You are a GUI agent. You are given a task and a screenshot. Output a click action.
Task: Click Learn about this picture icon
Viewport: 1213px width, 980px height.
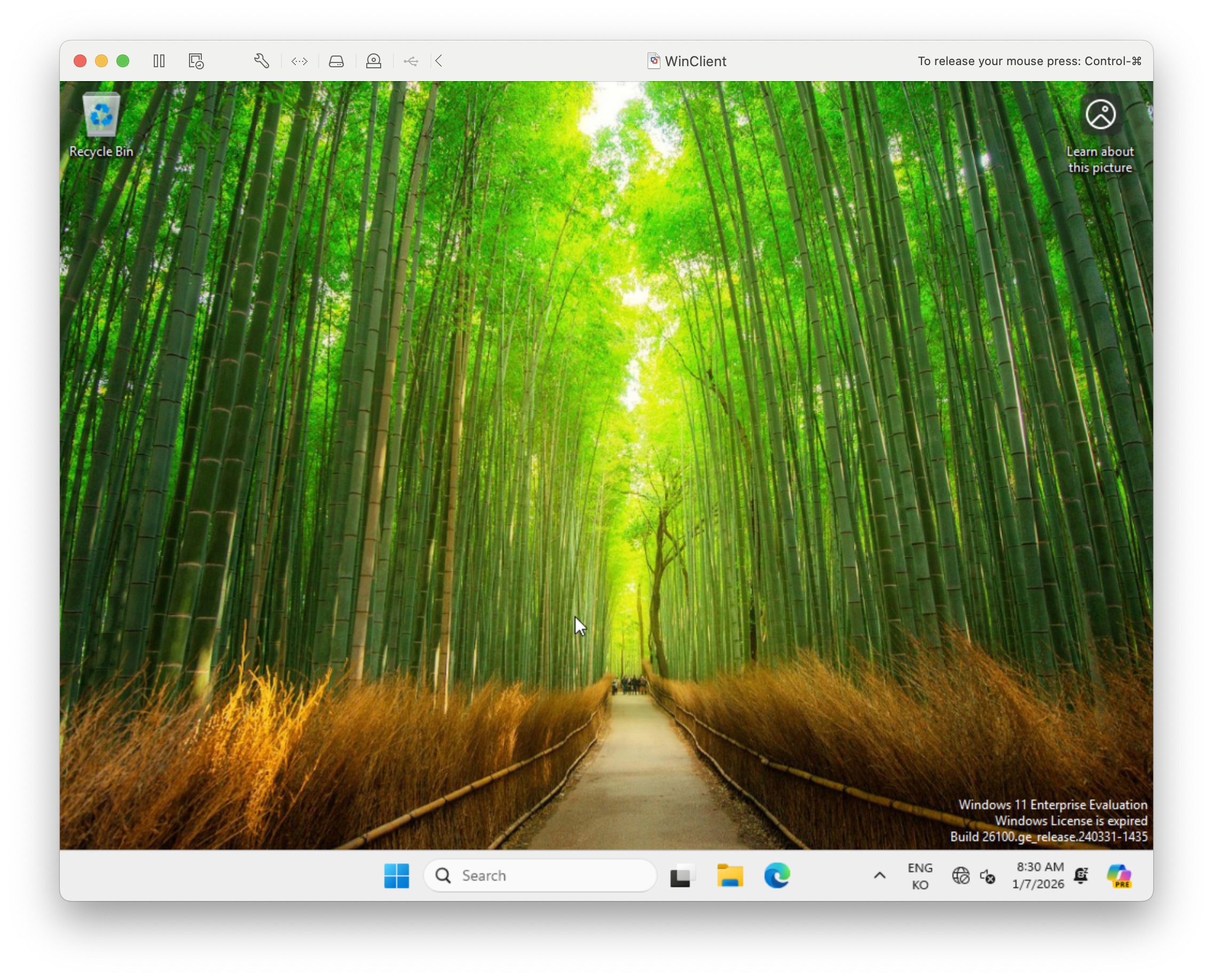(1100, 135)
